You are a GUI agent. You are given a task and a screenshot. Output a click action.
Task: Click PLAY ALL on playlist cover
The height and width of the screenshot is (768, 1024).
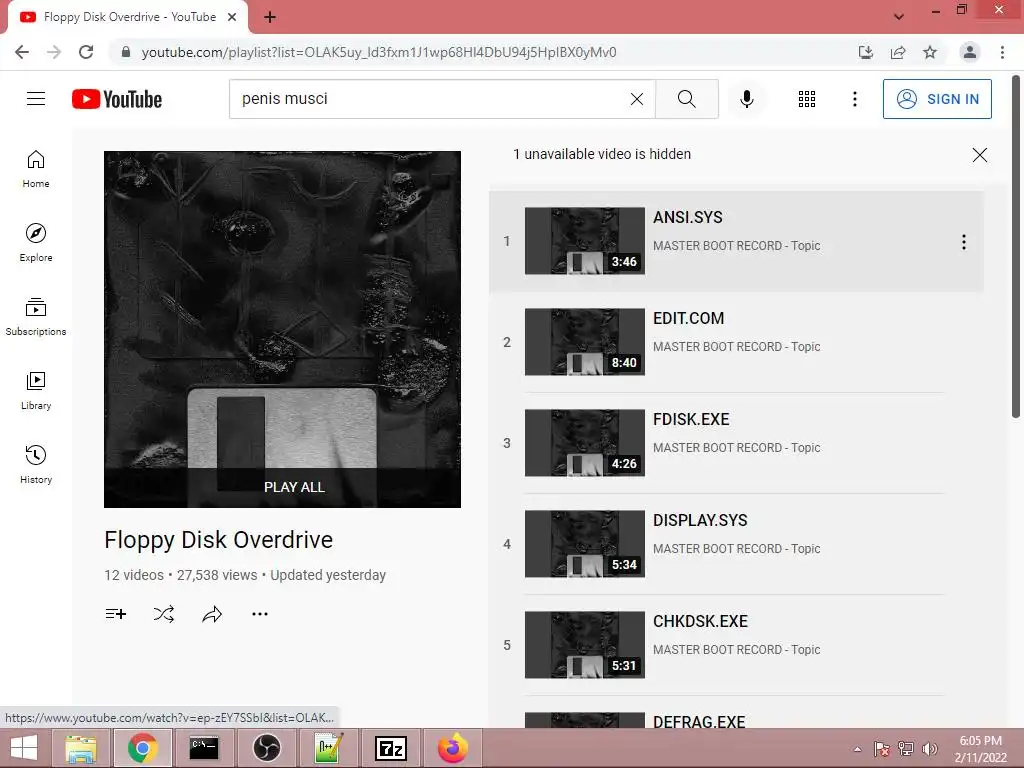coord(294,487)
